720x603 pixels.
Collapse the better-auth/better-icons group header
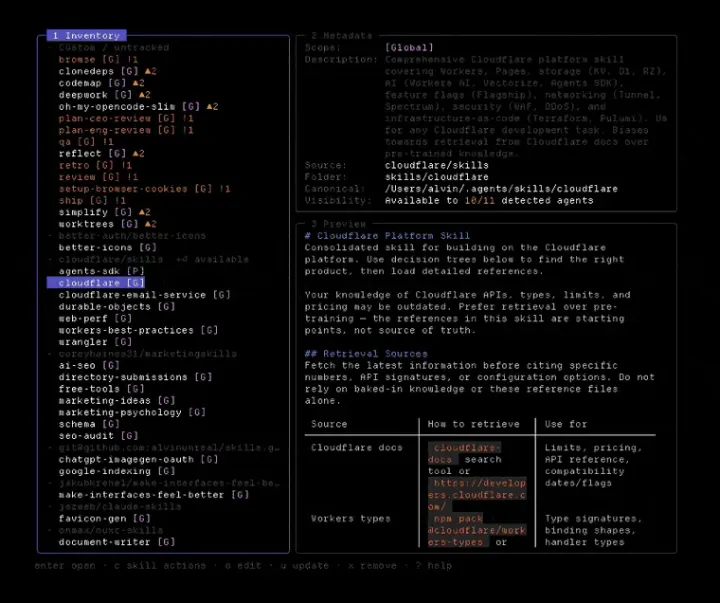pyautogui.click(x=127, y=236)
